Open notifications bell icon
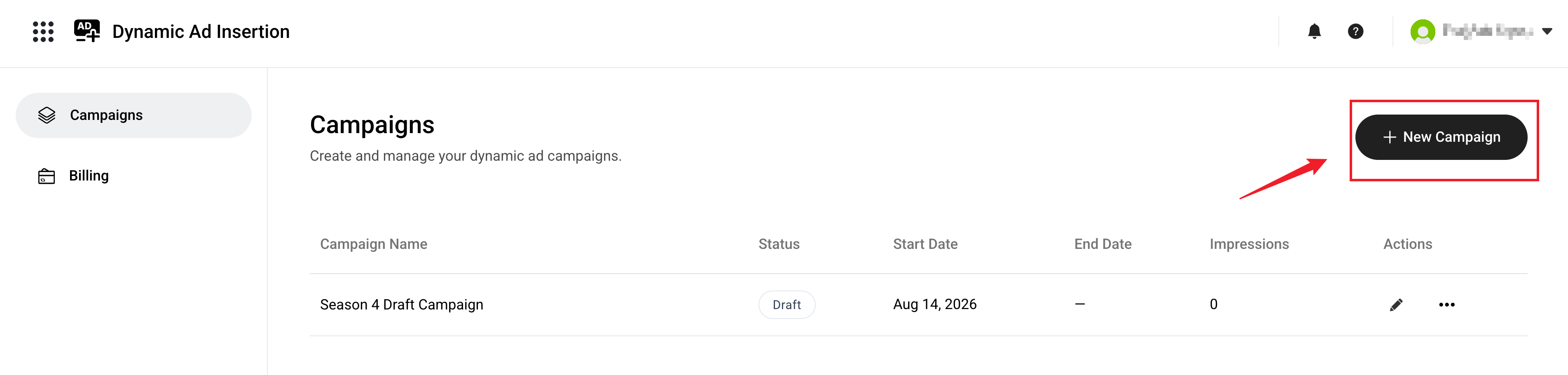 (1314, 31)
